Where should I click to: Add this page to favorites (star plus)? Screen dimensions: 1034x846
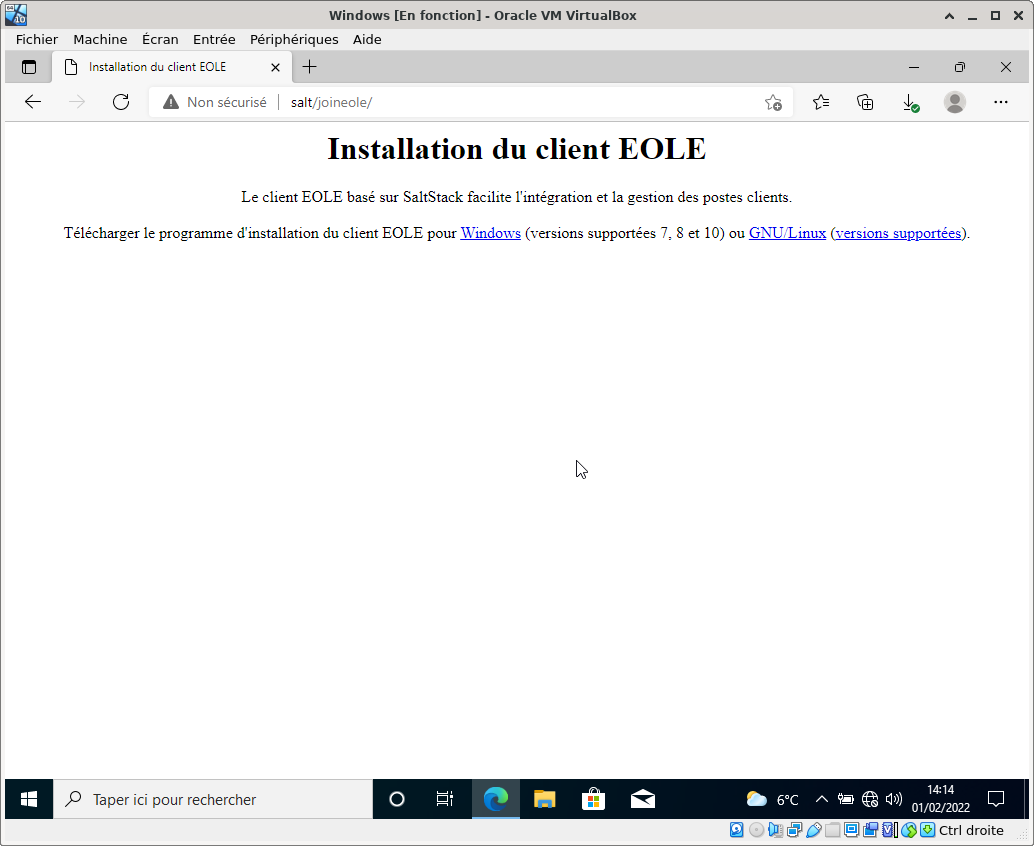coord(773,102)
